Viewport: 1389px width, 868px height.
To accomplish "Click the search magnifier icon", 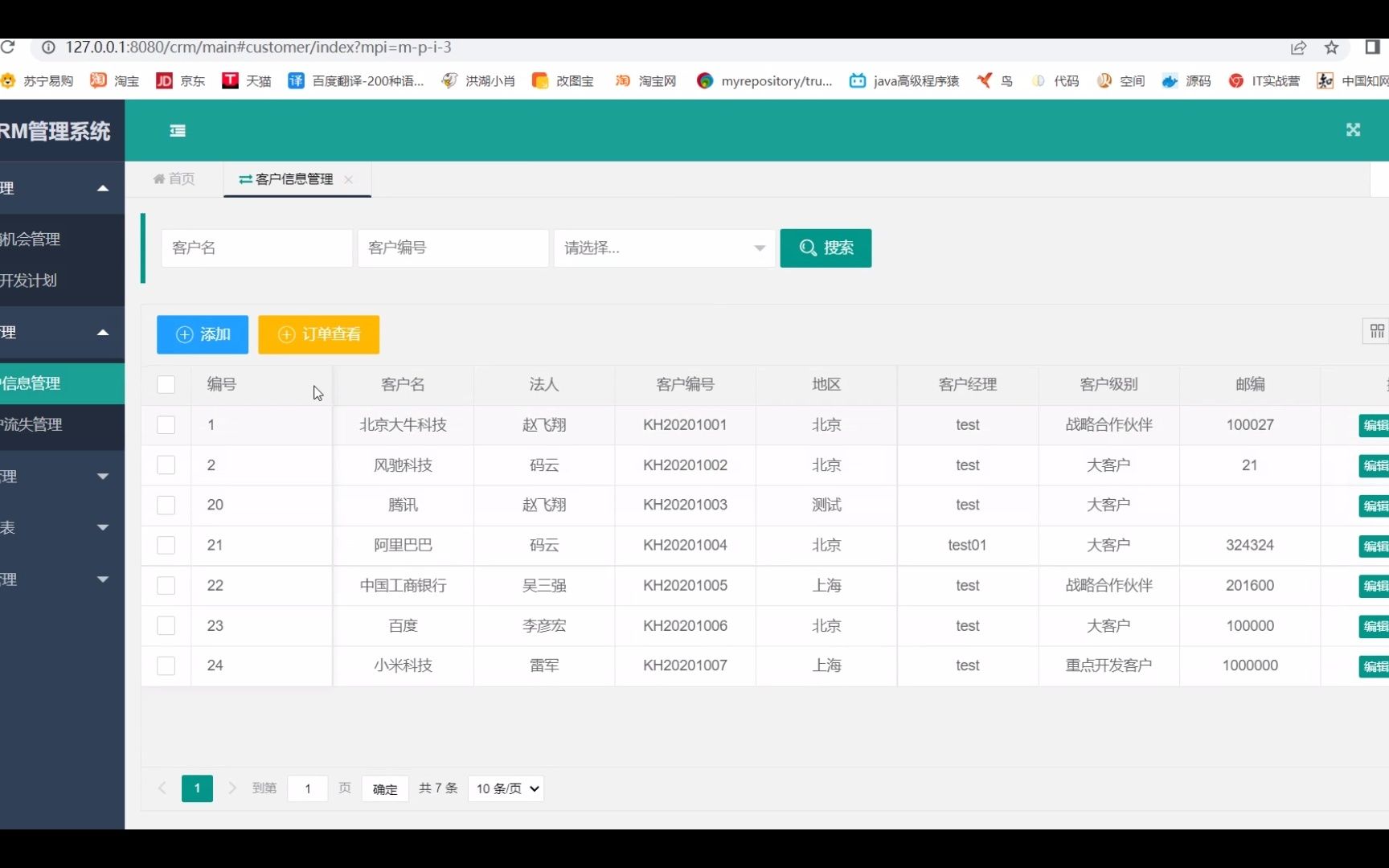I will tap(808, 248).
